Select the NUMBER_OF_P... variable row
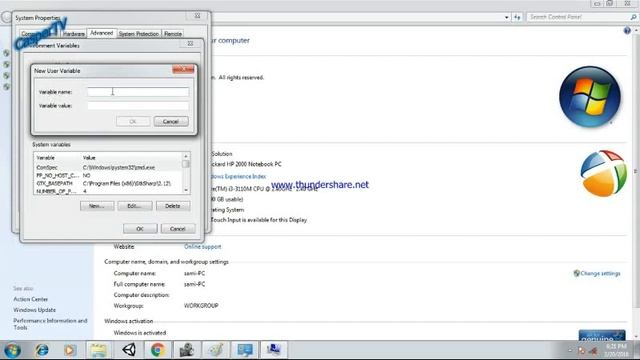This screenshot has height=360, width=640. (x=108, y=191)
